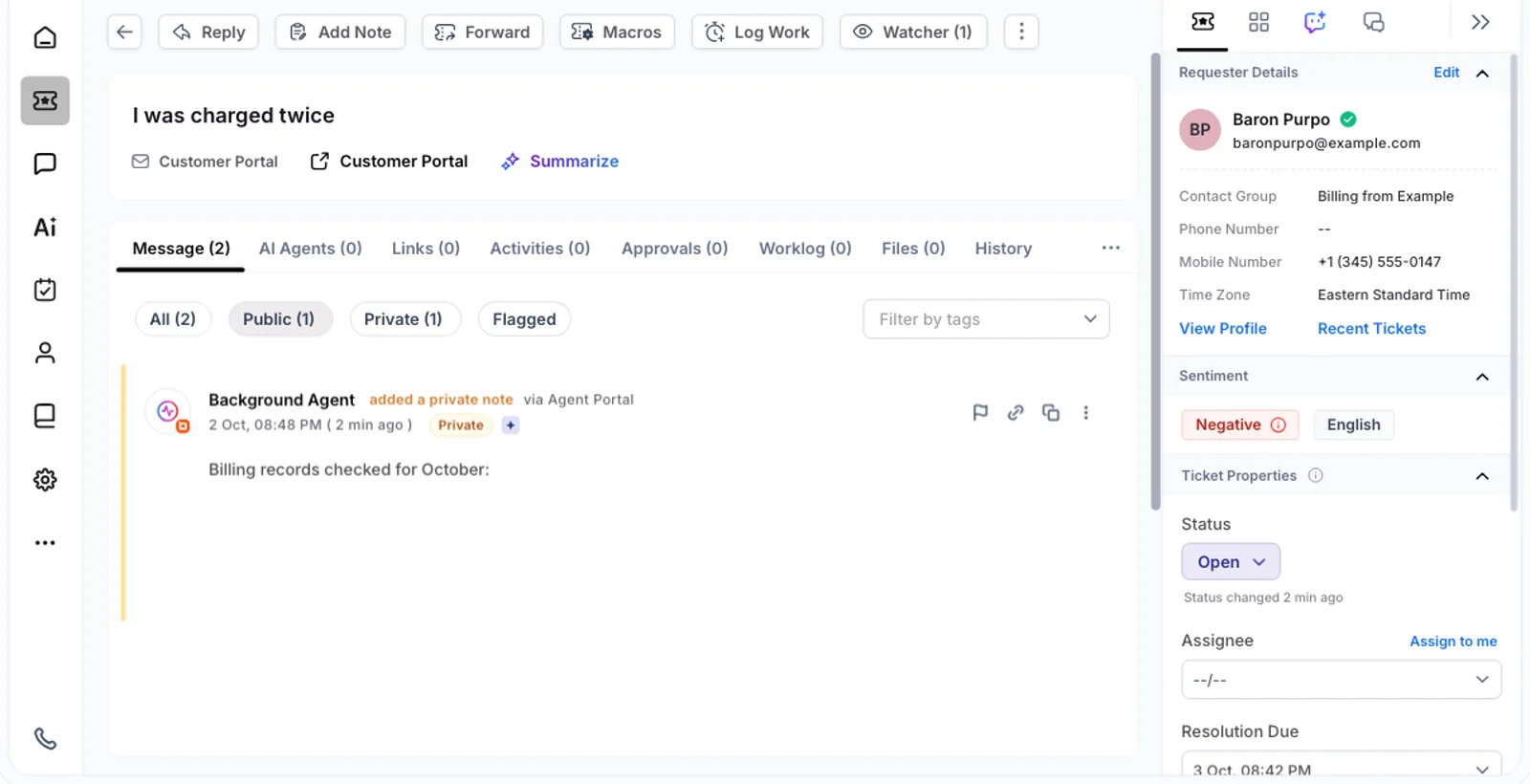
Task: Open the apps grid panel icon
Action: (1258, 22)
